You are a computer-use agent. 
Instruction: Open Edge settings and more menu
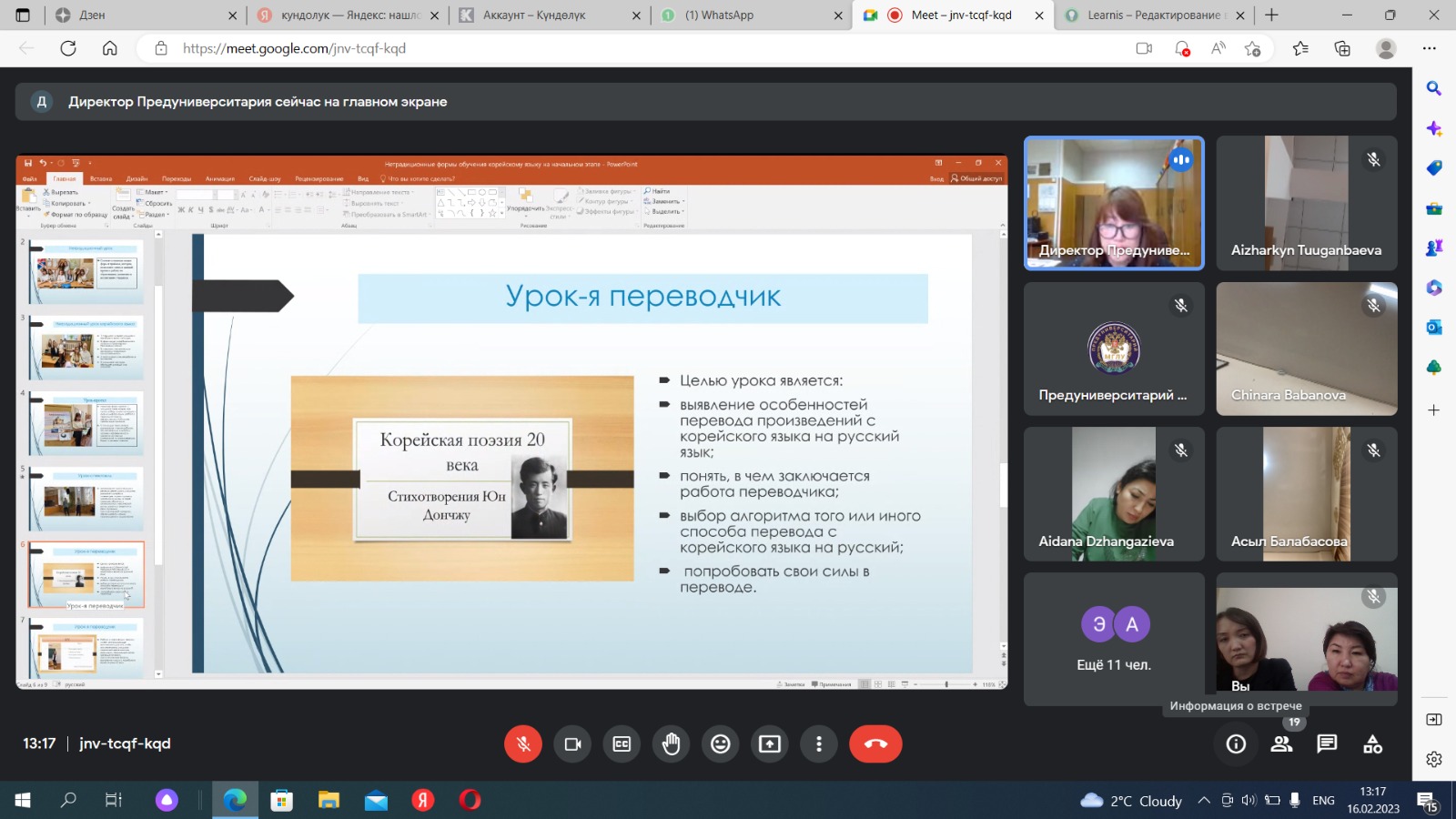click(1429, 48)
